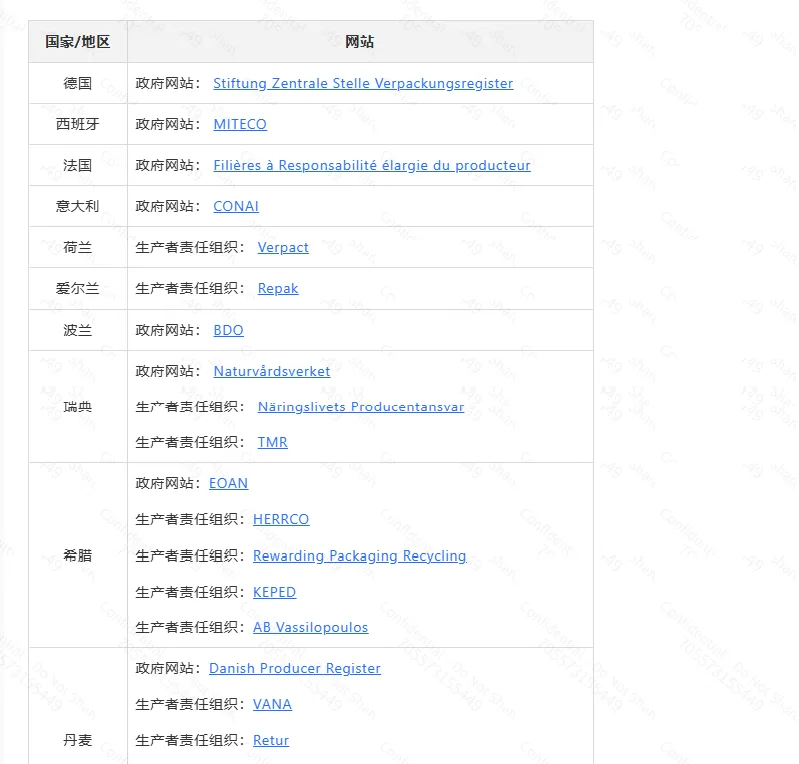Open the CONAI link for Italy

[x=236, y=207]
